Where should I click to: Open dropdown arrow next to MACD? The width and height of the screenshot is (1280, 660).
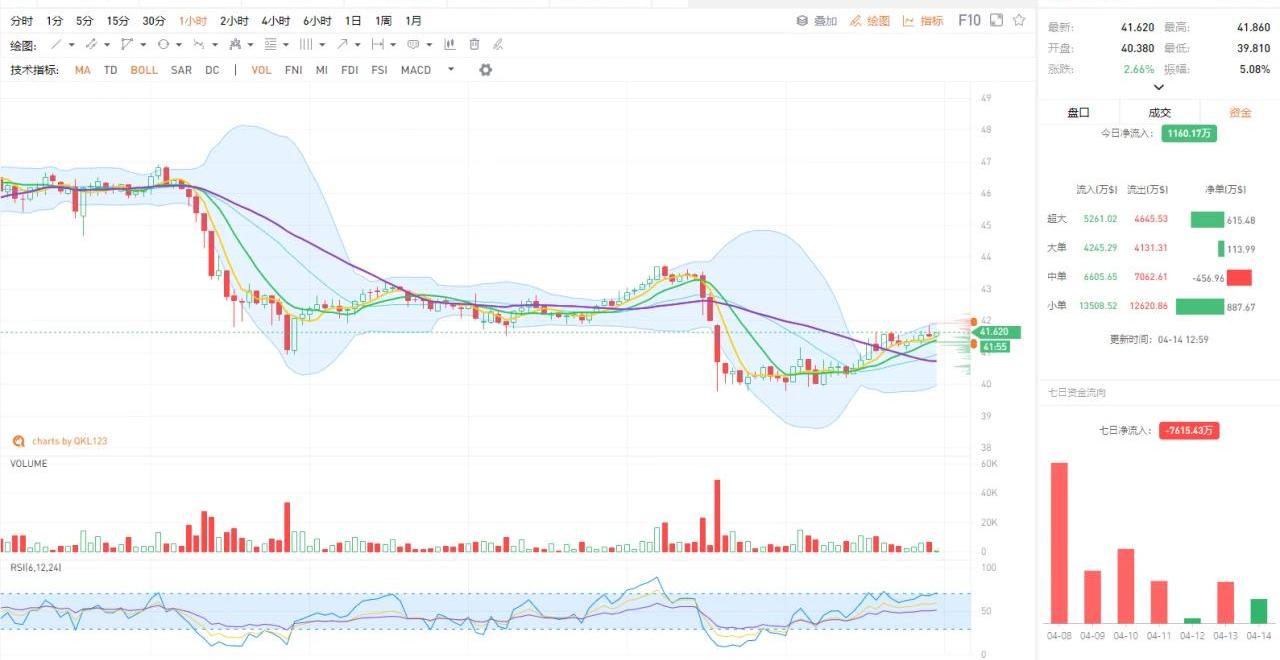point(451,70)
